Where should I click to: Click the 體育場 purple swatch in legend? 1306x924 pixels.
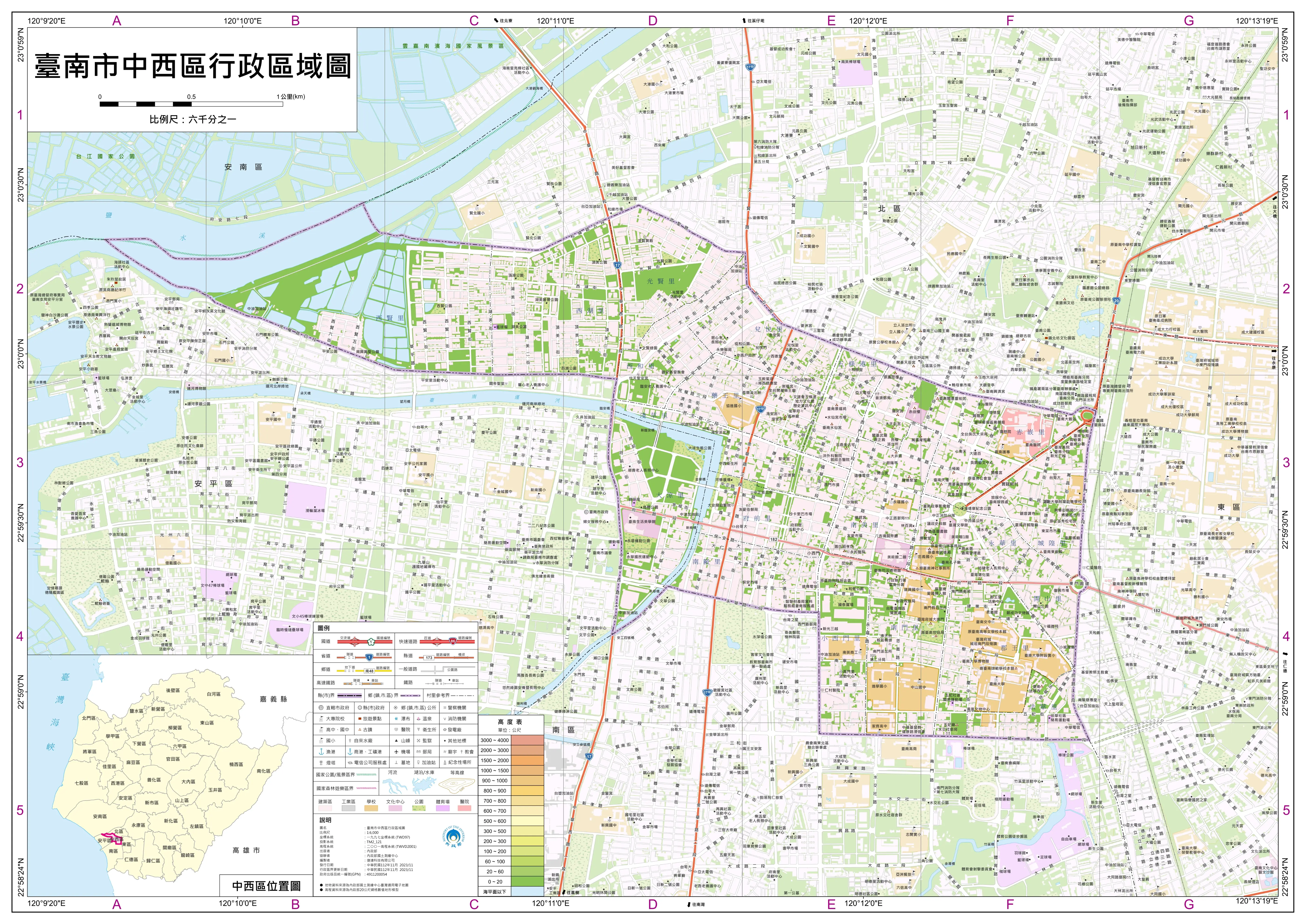[x=443, y=808]
